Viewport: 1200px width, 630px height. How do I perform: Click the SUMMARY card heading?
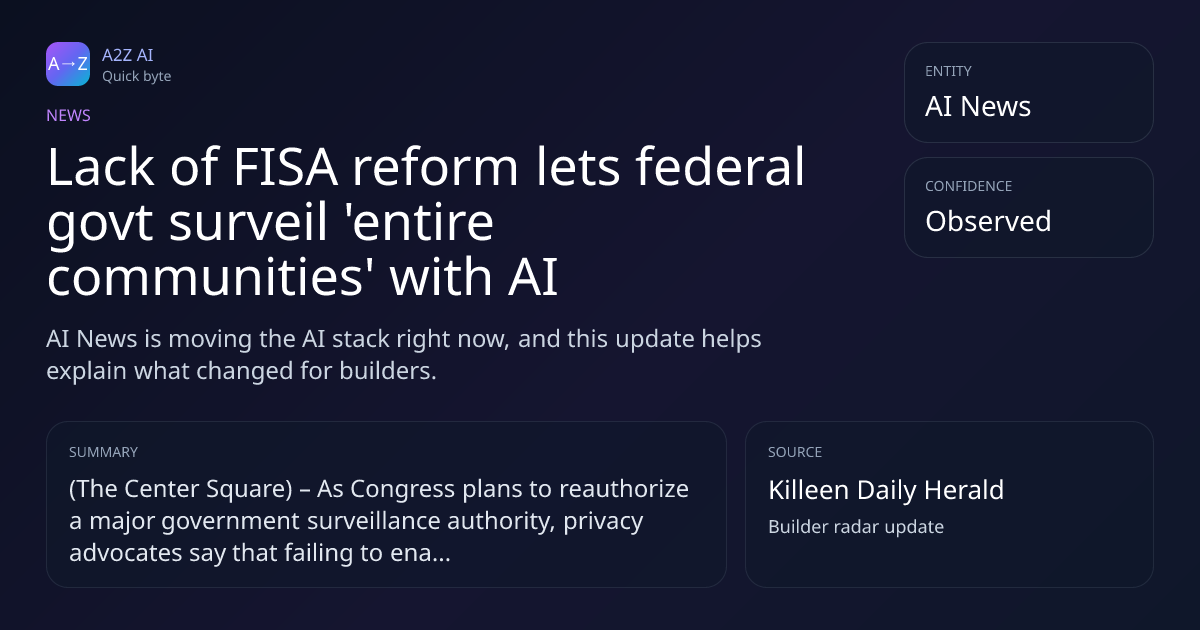(103, 452)
